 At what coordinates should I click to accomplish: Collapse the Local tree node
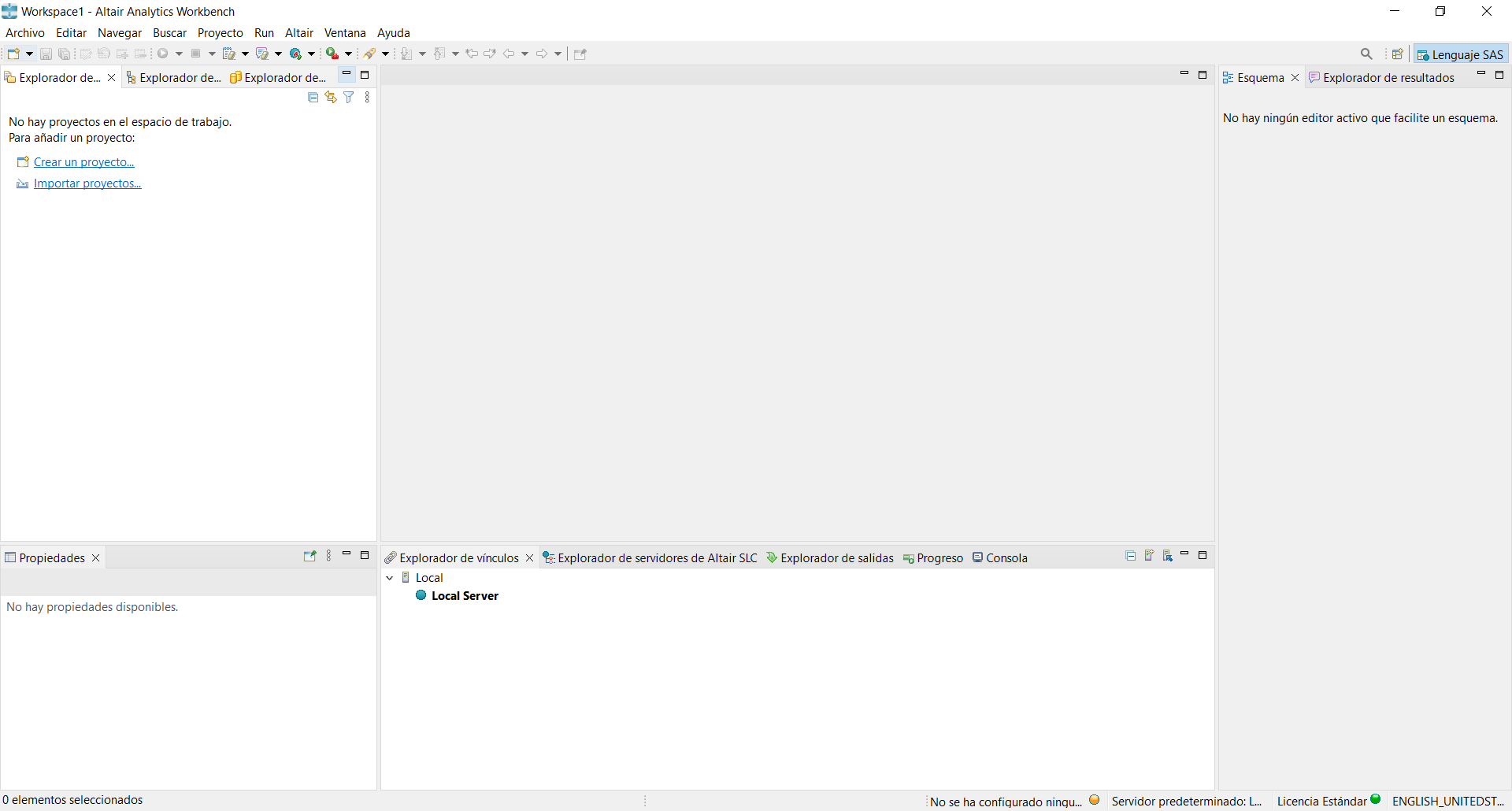pos(390,578)
